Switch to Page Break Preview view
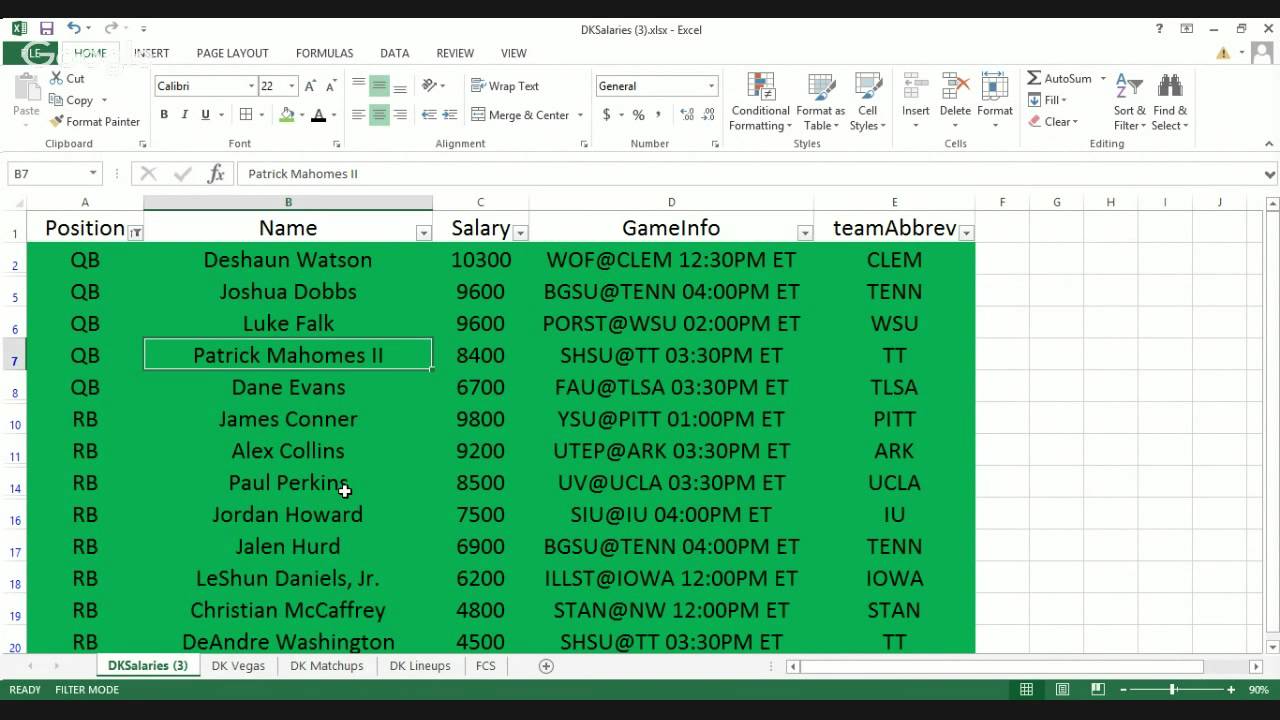Viewport: 1280px width, 720px height. coord(1097,690)
